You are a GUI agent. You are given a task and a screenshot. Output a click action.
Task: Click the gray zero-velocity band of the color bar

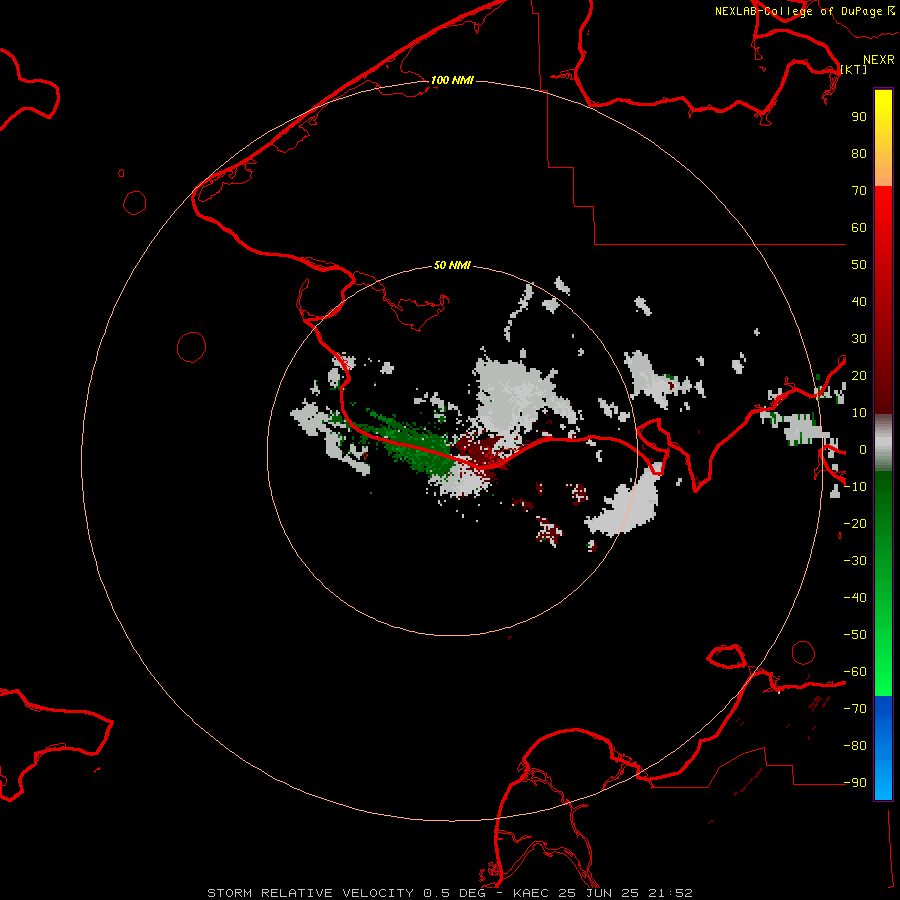883,443
